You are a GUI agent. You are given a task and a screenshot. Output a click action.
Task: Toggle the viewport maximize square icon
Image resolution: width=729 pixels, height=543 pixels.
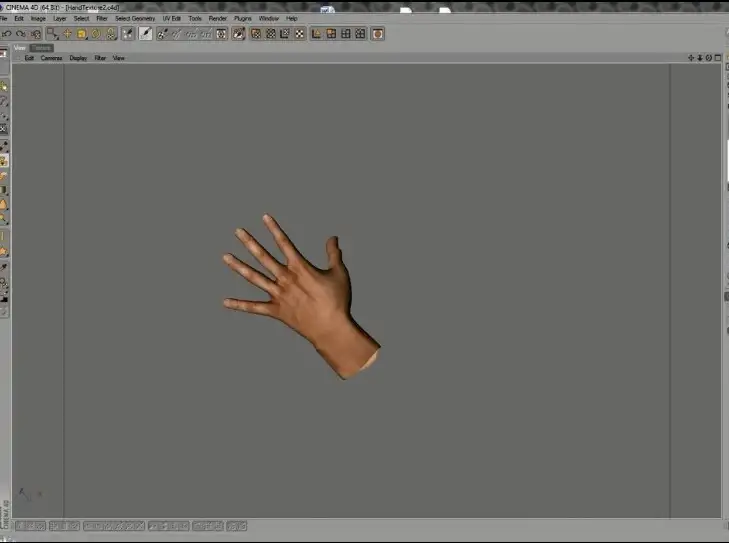(x=718, y=58)
